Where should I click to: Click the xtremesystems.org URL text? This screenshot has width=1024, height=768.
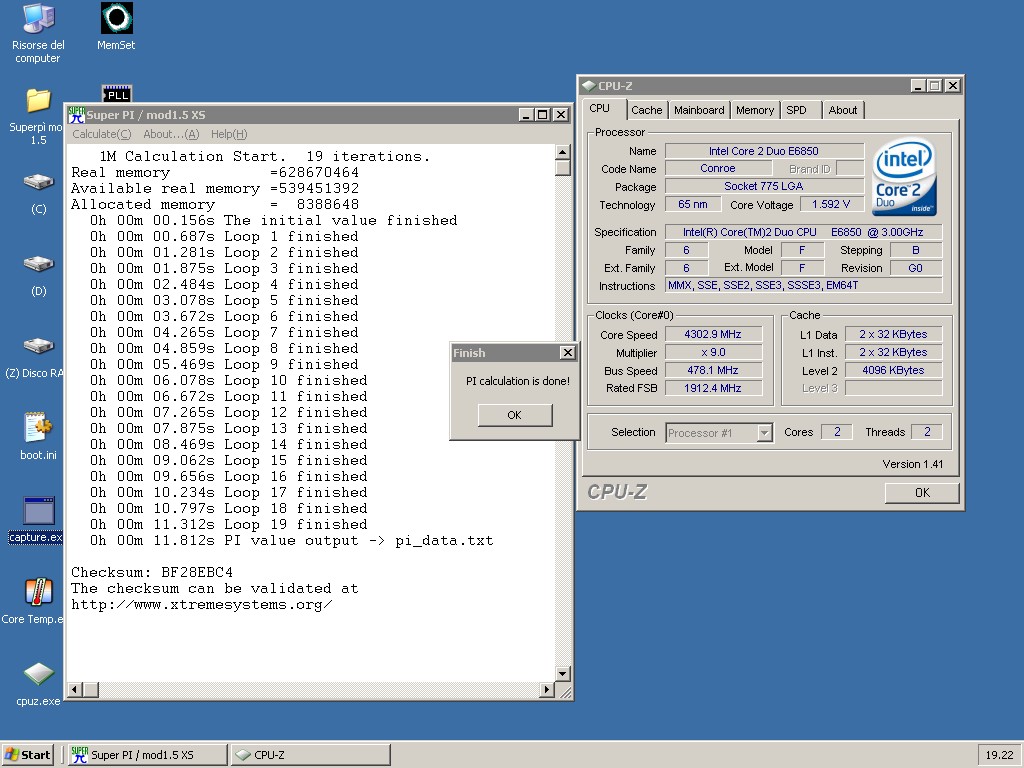coord(201,605)
